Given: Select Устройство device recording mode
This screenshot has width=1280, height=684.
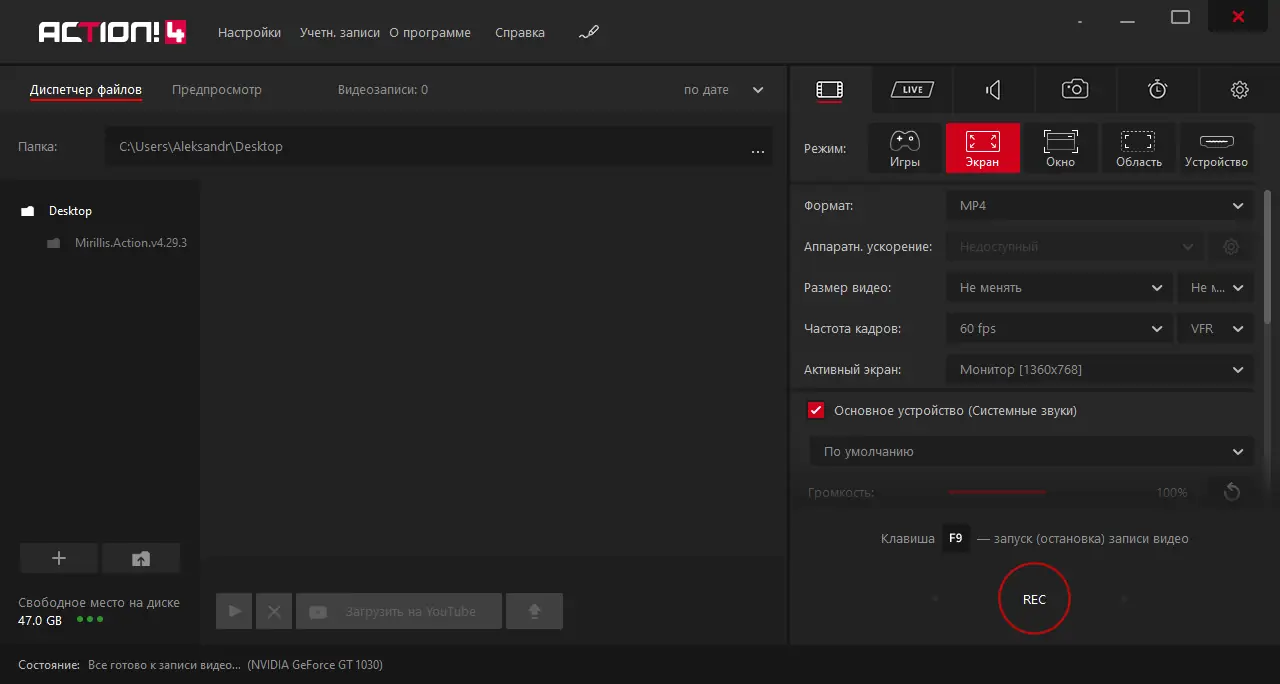Looking at the screenshot, I should coord(1216,148).
